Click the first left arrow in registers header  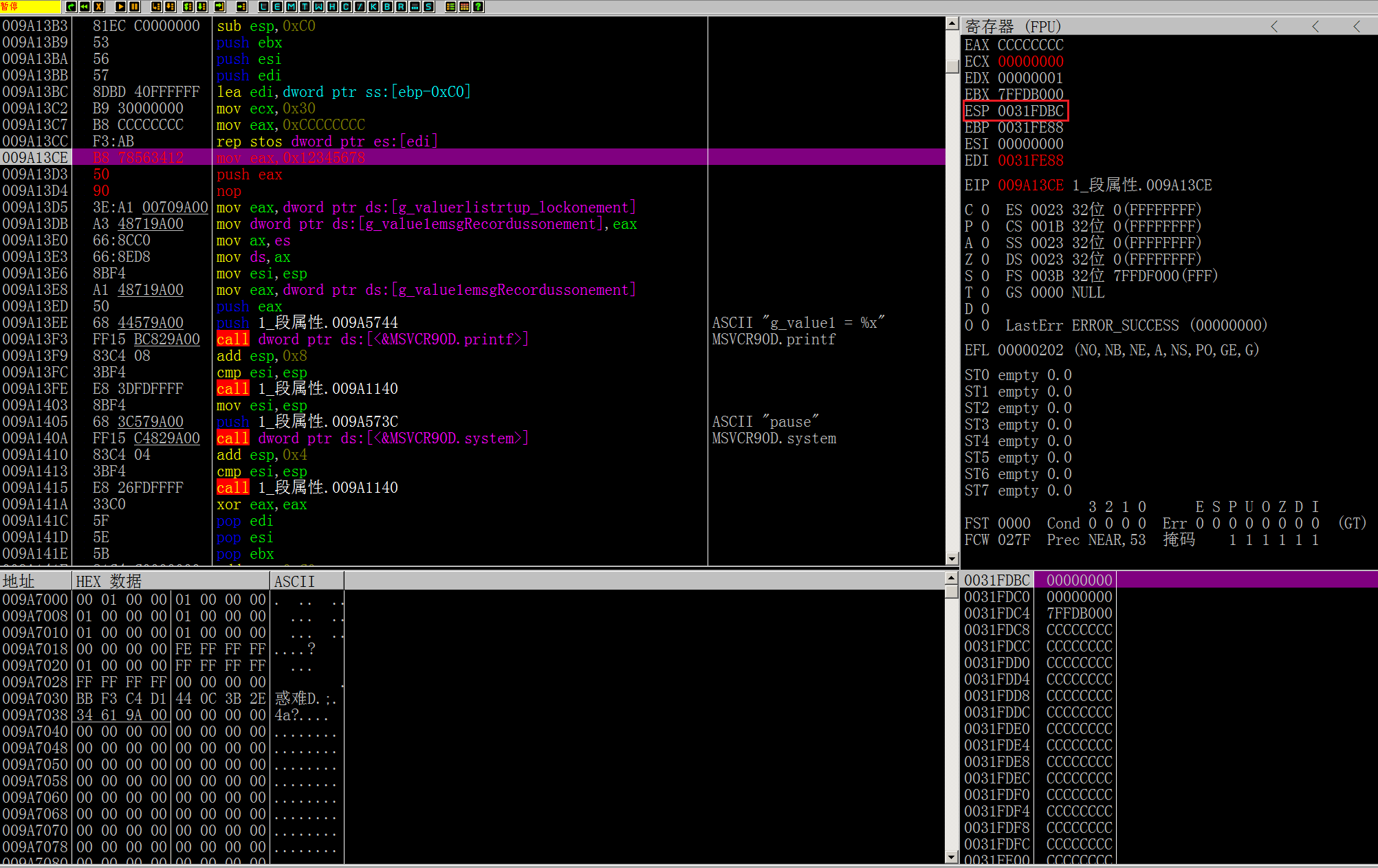tap(1274, 27)
